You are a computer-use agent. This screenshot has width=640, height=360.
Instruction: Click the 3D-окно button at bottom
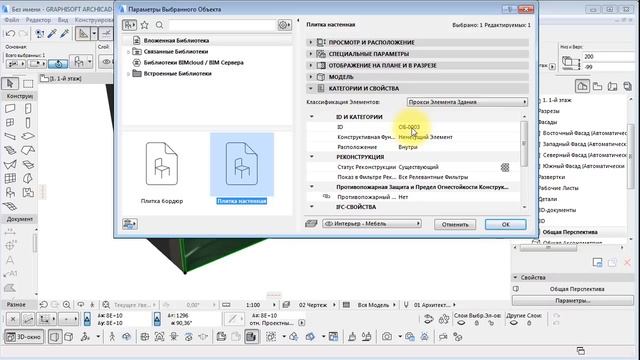pyautogui.click(x=24, y=337)
